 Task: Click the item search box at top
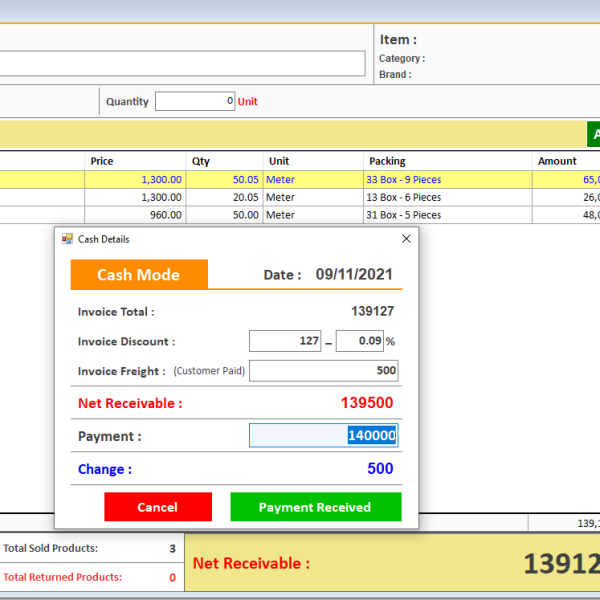click(182, 63)
